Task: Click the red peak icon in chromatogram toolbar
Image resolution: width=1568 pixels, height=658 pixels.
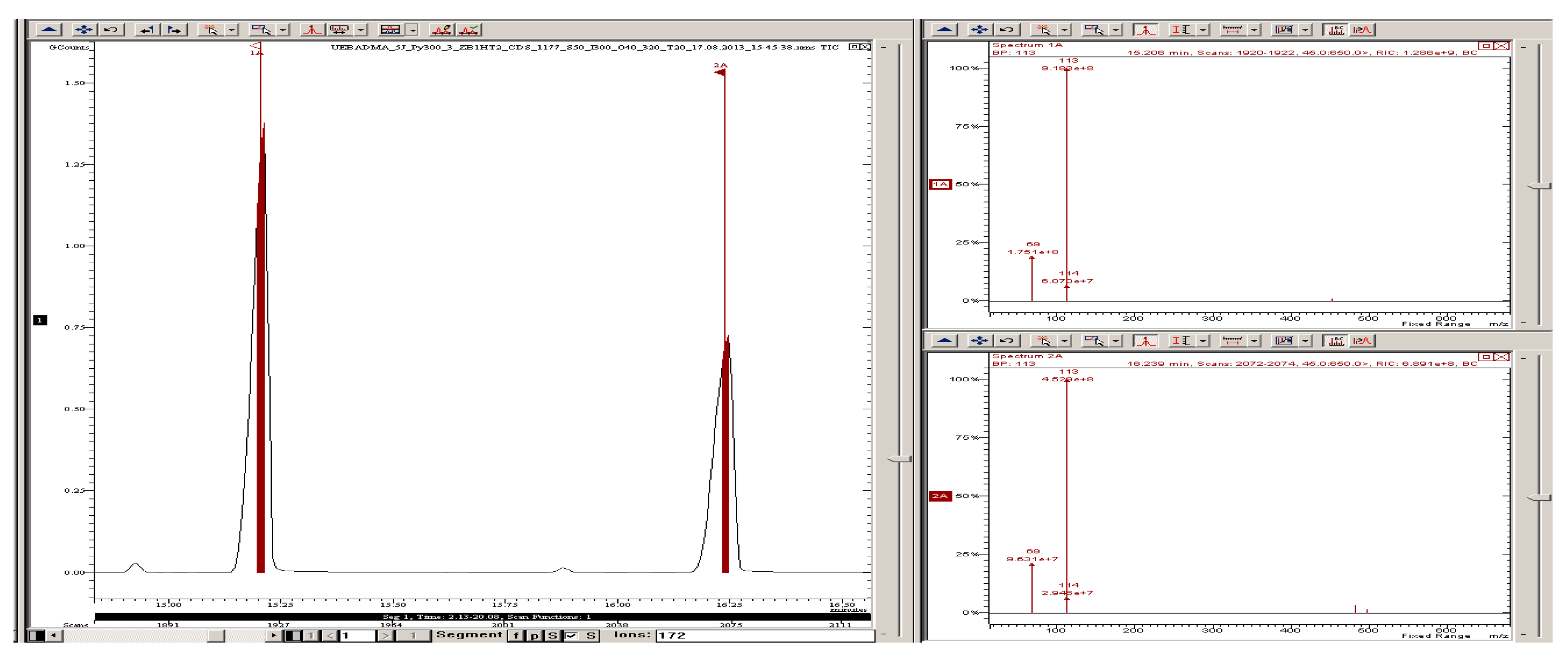Action: [x=312, y=29]
